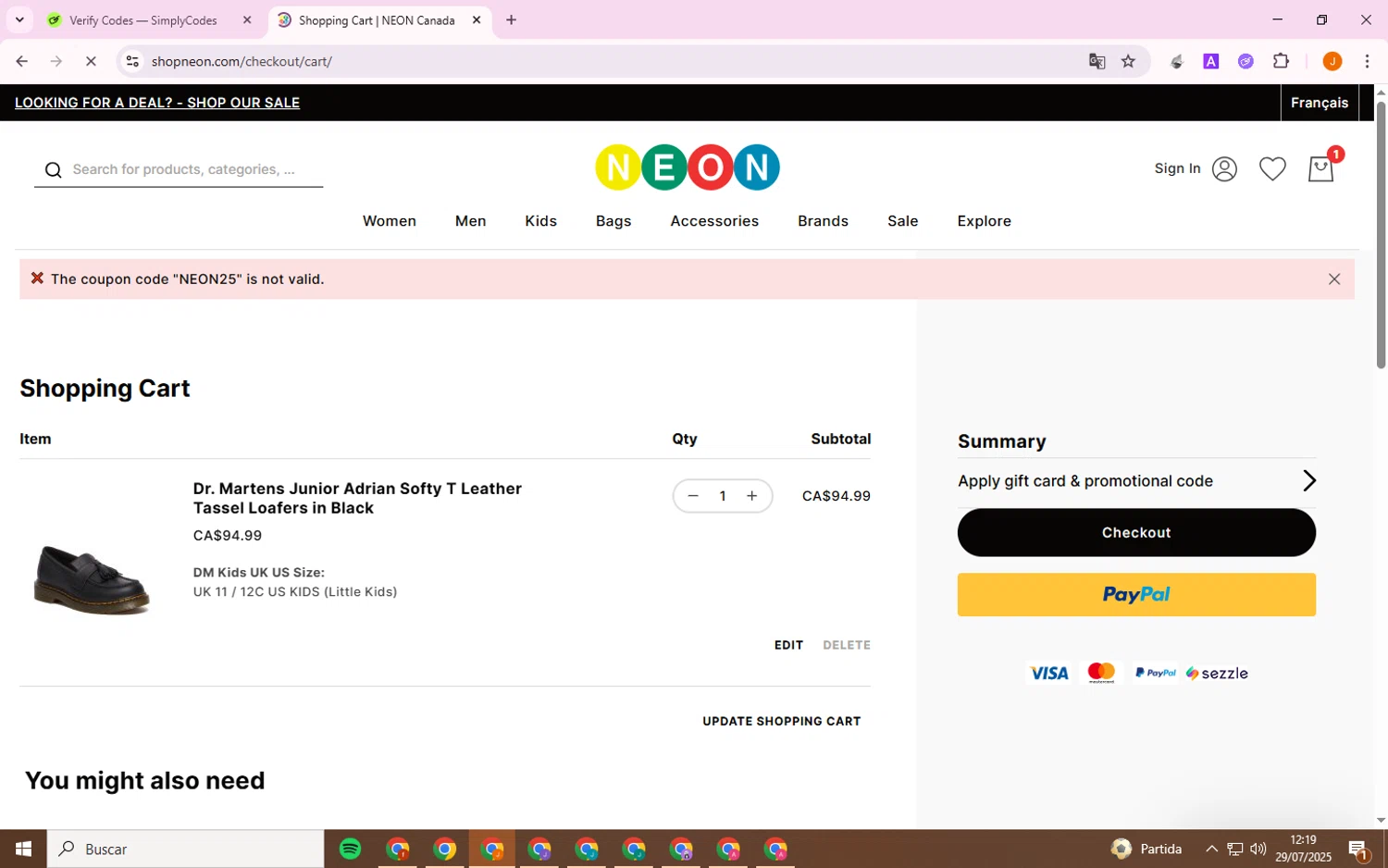Open the shopping cart bag icon
Viewport: 1388px width, 868px height.
1320,168
